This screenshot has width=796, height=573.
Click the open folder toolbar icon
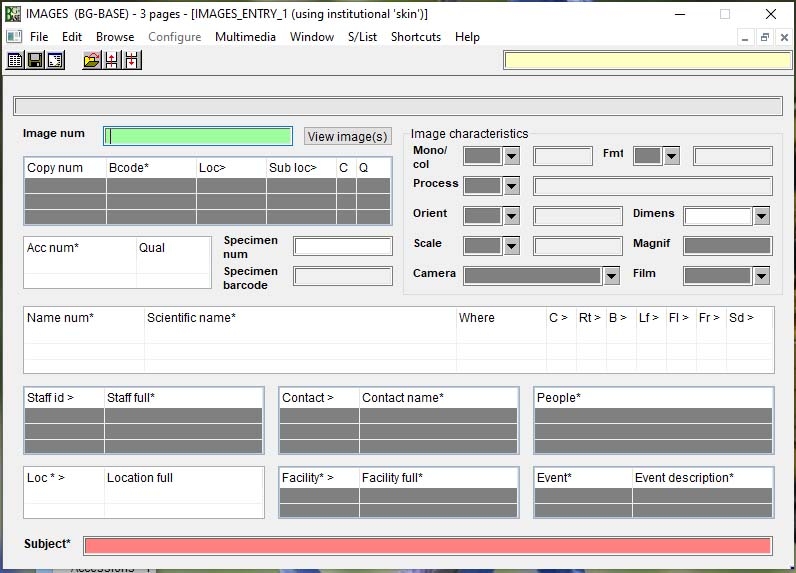[92, 61]
